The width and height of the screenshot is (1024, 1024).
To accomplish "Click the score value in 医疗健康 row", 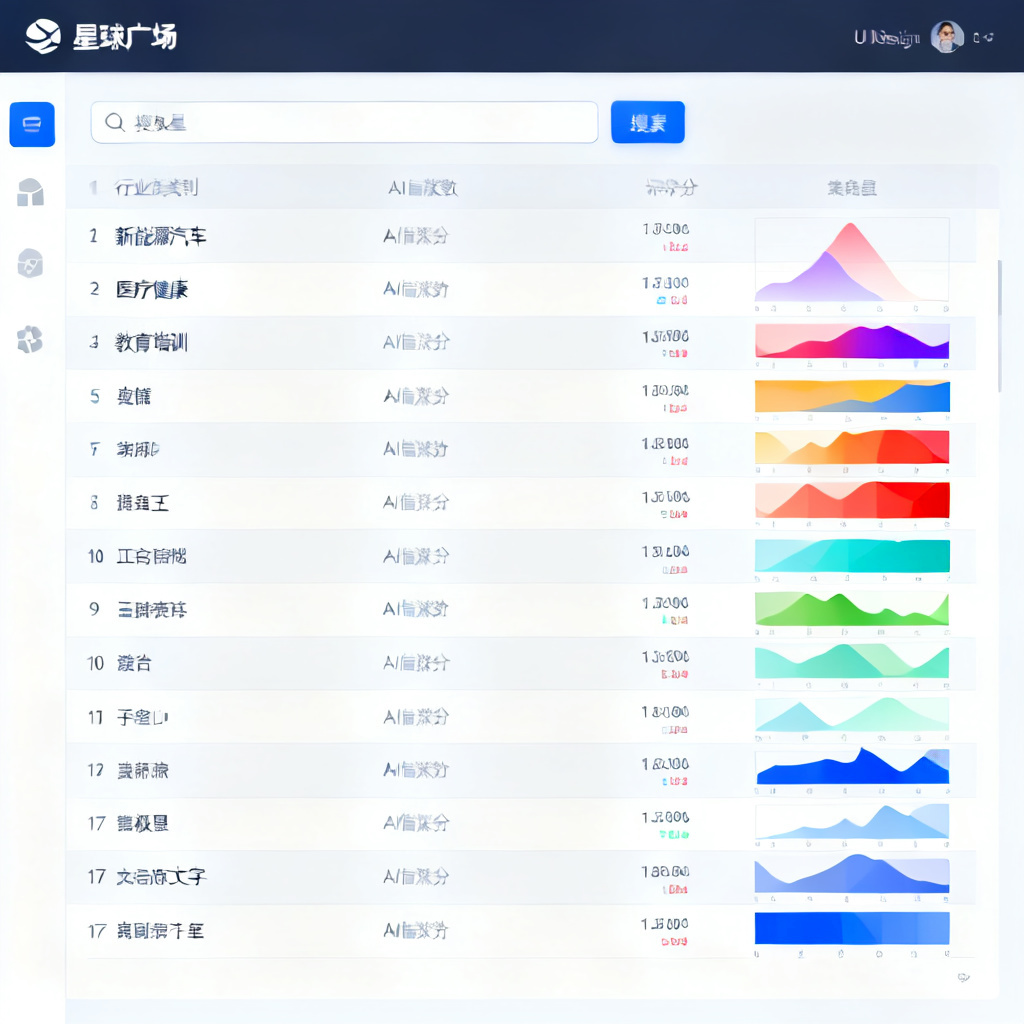I will point(665,283).
